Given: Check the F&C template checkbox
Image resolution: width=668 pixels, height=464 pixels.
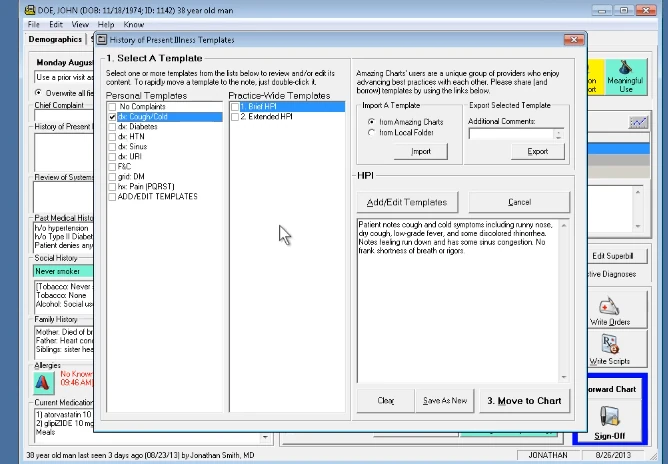Looking at the screenshot, I should [112, 167].
